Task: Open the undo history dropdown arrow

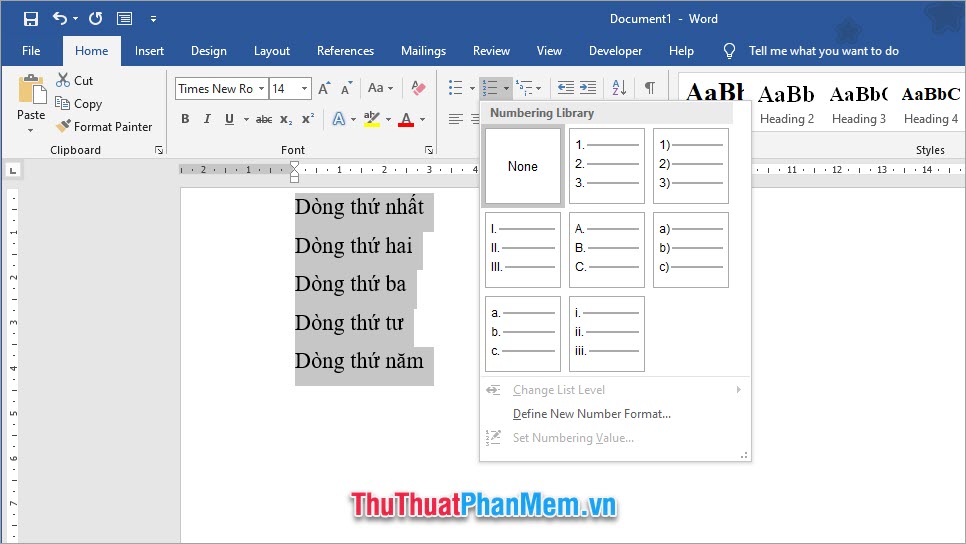Action: point(76,19)
